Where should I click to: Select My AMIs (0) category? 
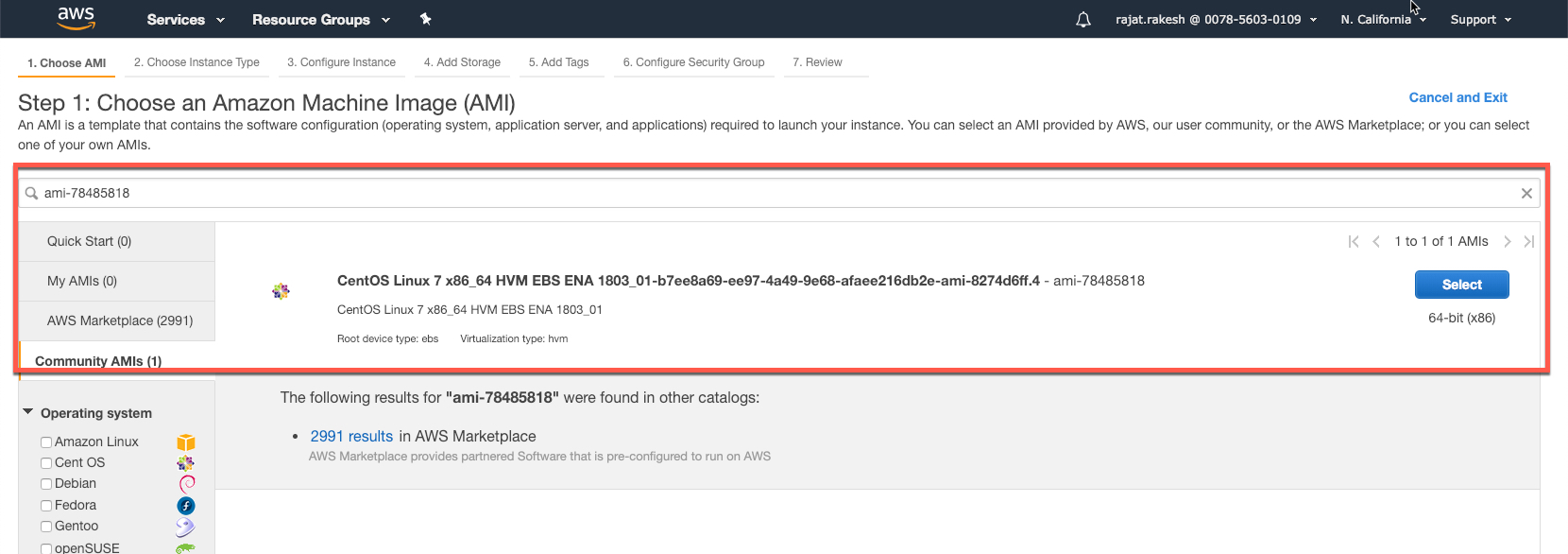point(117,282)
